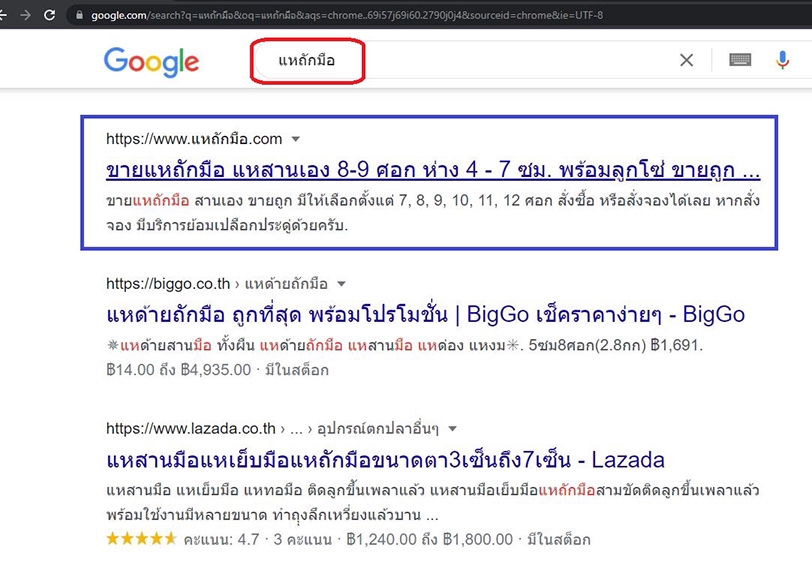Screen dimensions: 812x568
Task: Expand dropdown next to www.แหถักมือ.com
Action: coord(296,139)
